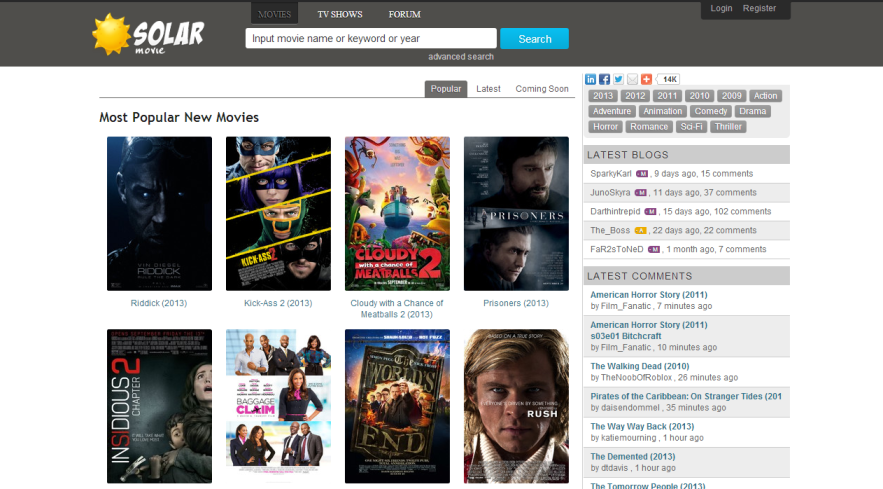Share the page via email icon
The width and height of the screenshot is (883, 489).
coord(632,79)
